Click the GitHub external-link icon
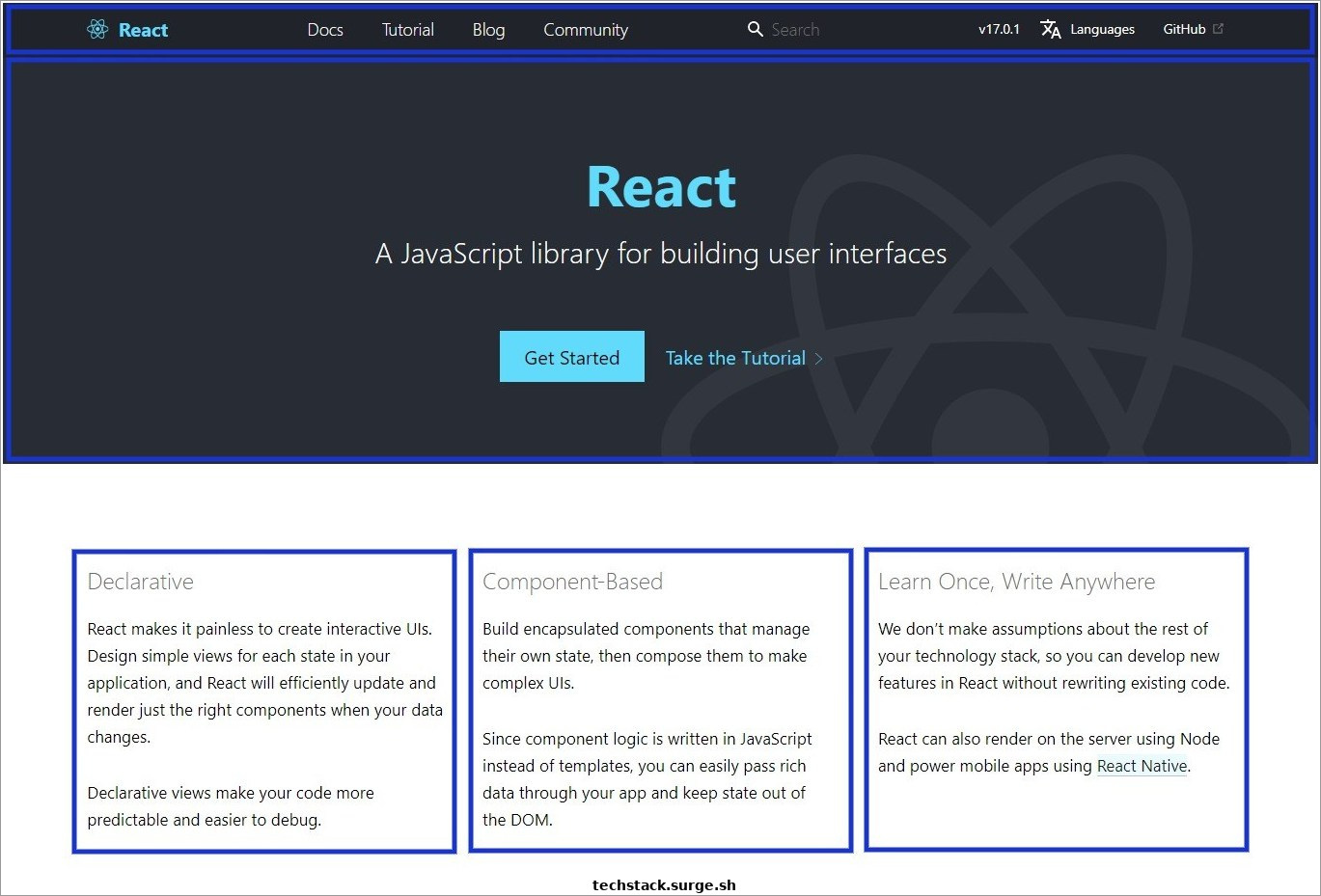The height and width of the screenshot is (896, 1321). (x=1219, y=29)
